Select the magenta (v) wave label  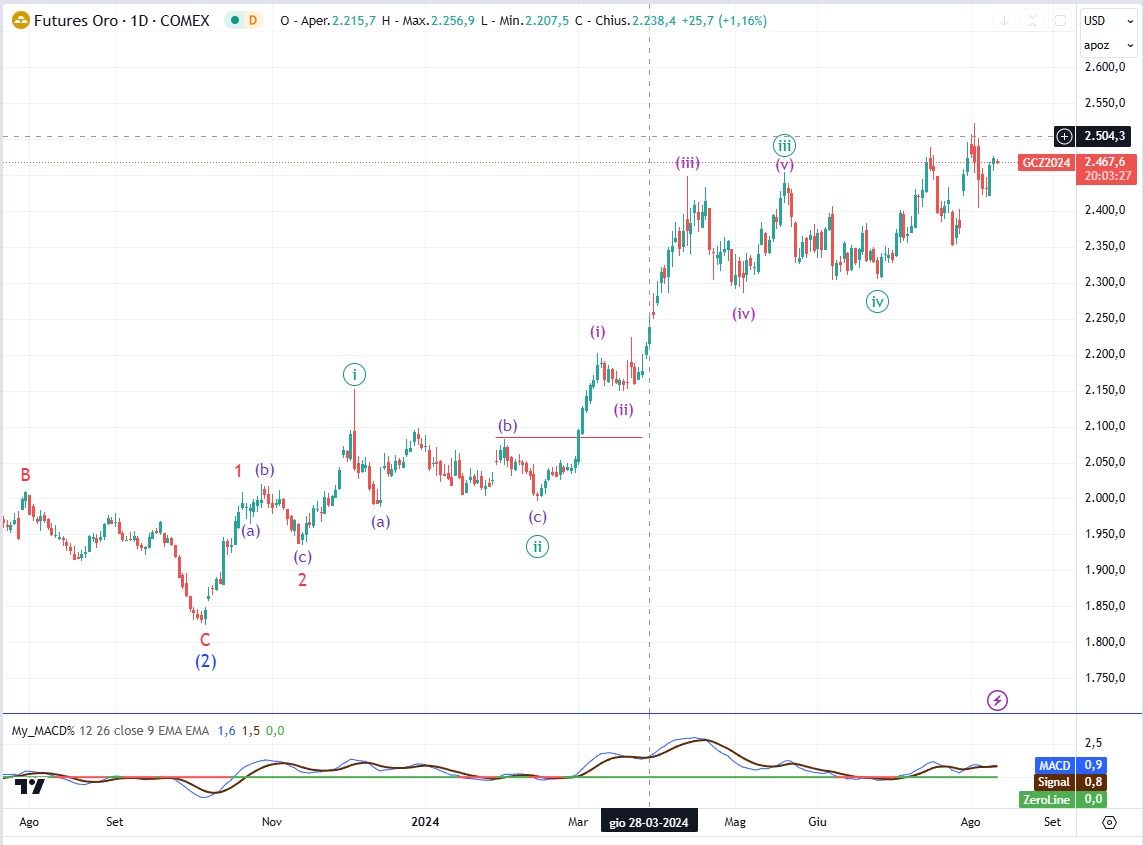point(784,166)
